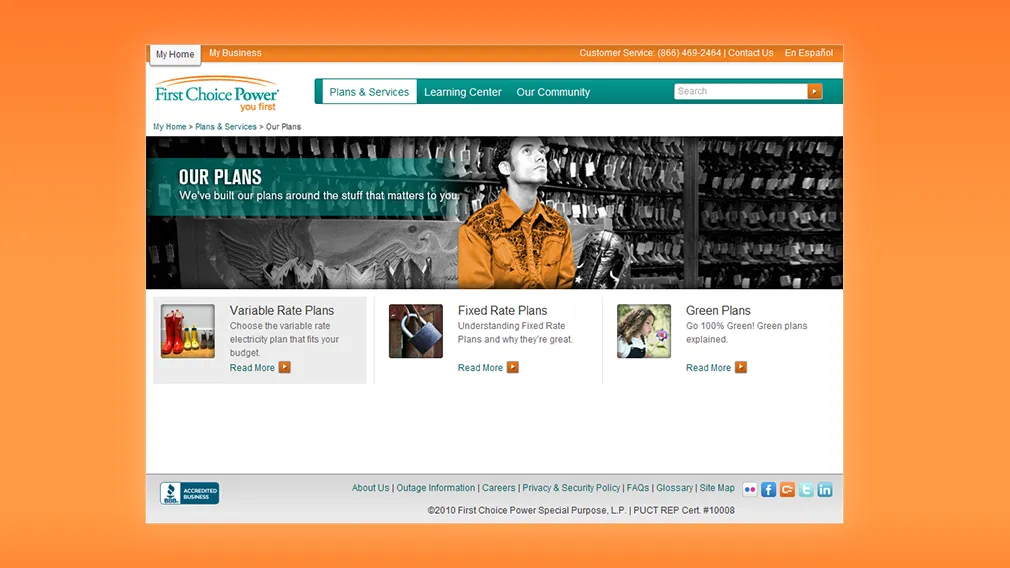Open Outage Information footer link
Viewport: 1010px width, 568px height.
(x=435, y=488)
